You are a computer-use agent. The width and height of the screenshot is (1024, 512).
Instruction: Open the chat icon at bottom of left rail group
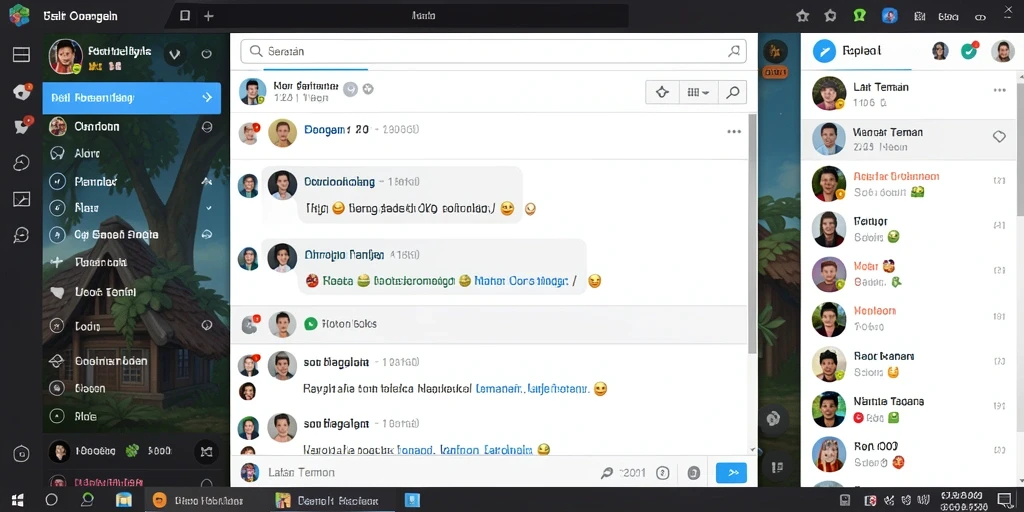click(22, 235)
